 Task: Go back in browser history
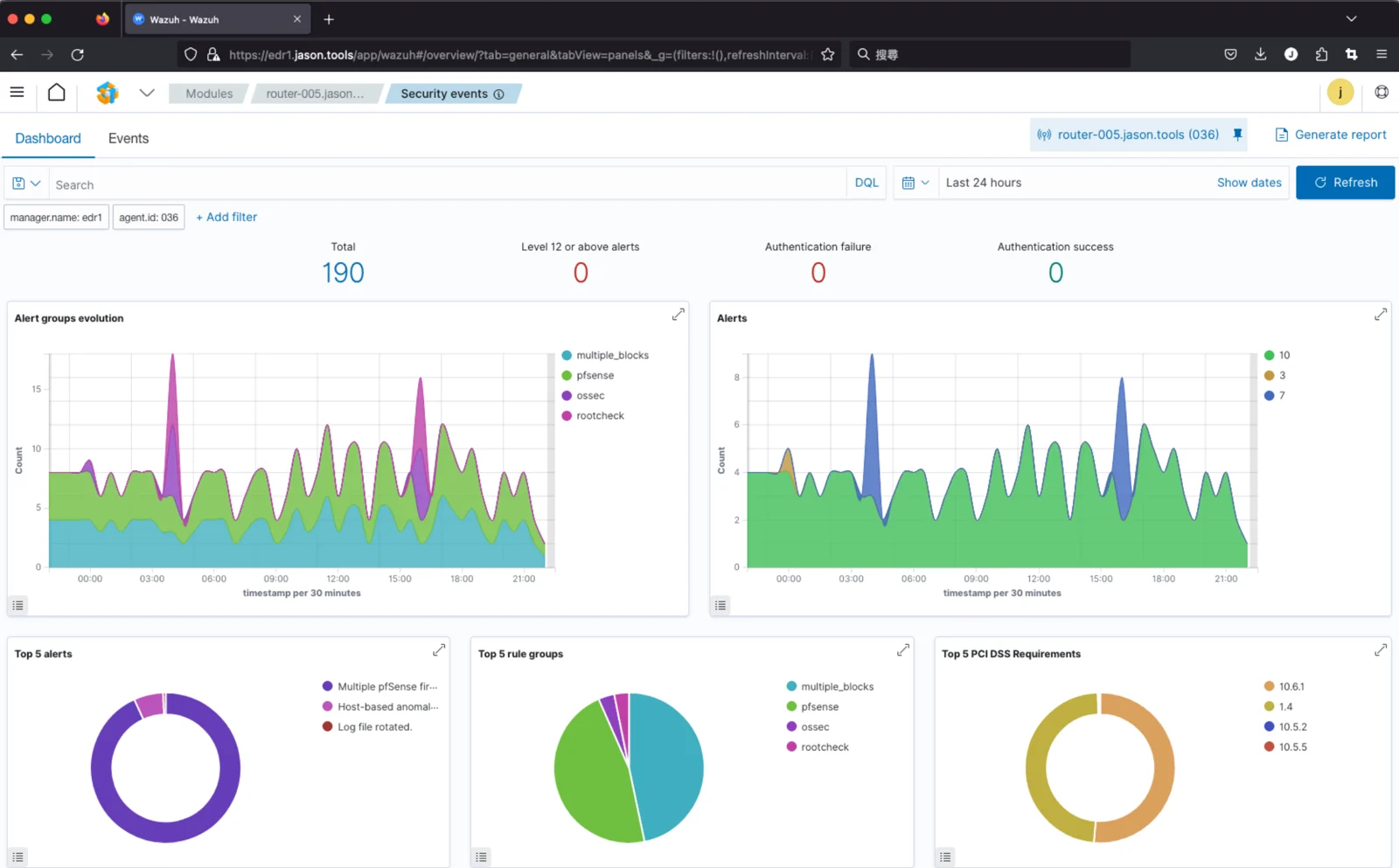[x=17, y=54]
